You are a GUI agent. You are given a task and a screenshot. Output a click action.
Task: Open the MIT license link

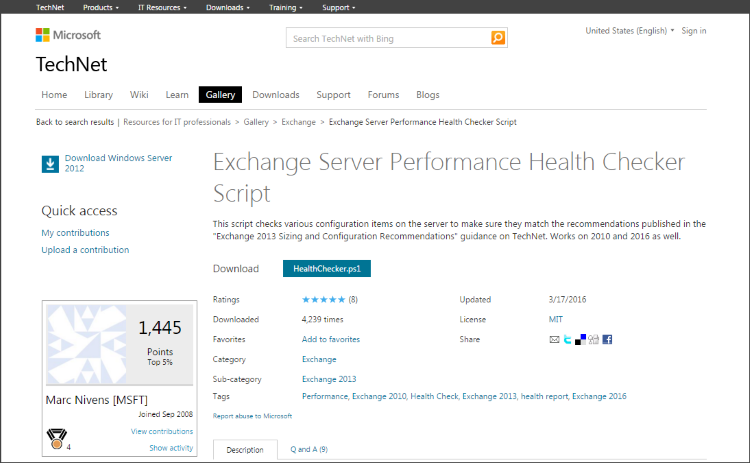point(556,319)
